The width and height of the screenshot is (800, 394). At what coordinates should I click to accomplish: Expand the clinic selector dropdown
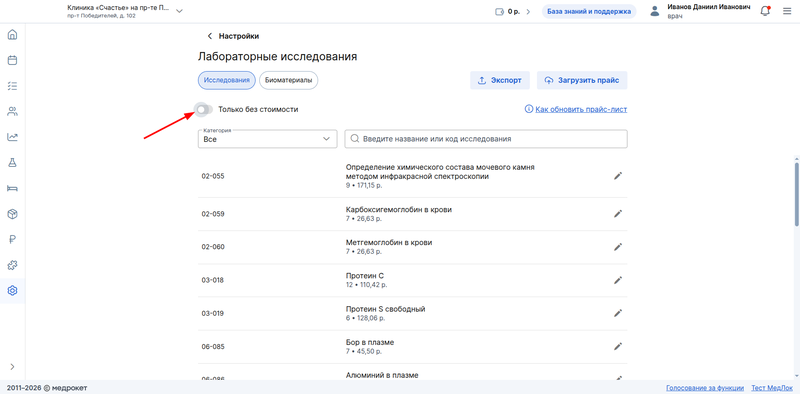(x=179, y=11)
